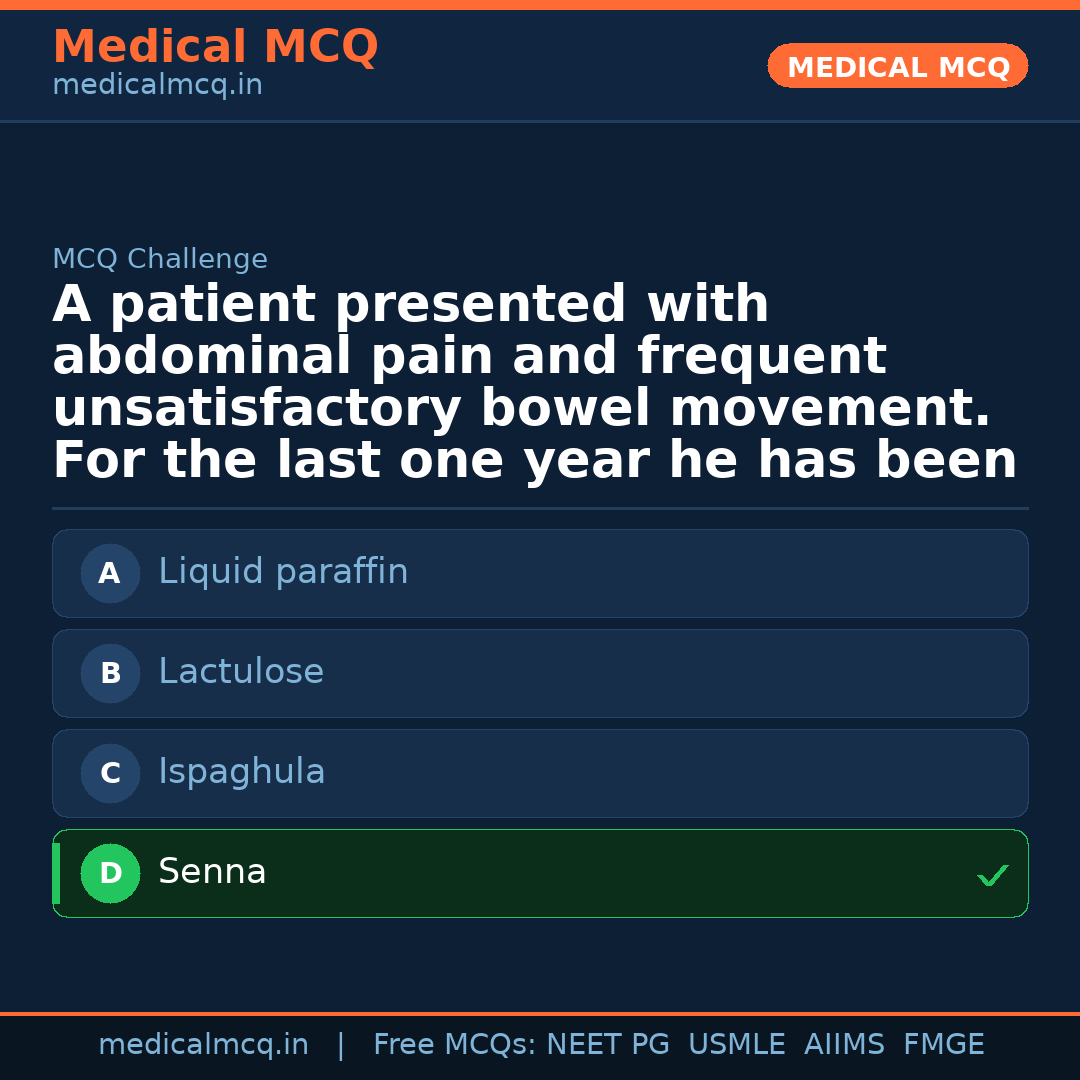Click the question text about abdominal pain
The width and height of the screenshot is (1080, 1080).
(535, 383)
